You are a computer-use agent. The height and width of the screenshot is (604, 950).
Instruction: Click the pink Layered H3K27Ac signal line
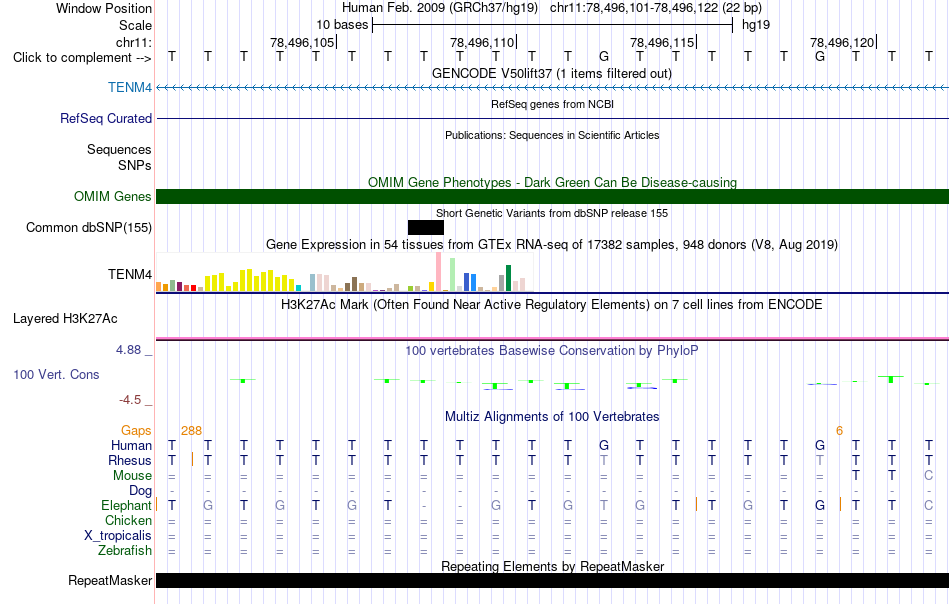[x=552, y=338]
